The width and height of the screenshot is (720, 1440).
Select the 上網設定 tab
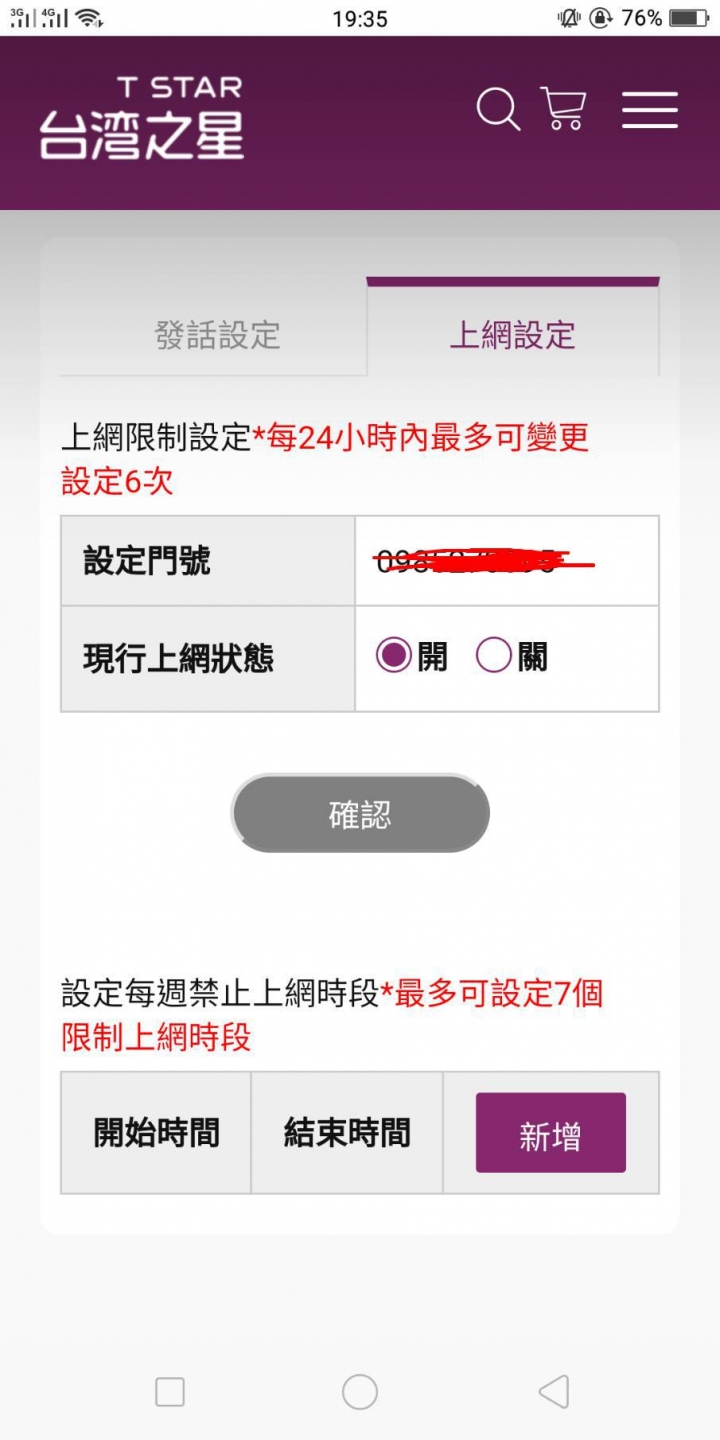click(512, 335)
